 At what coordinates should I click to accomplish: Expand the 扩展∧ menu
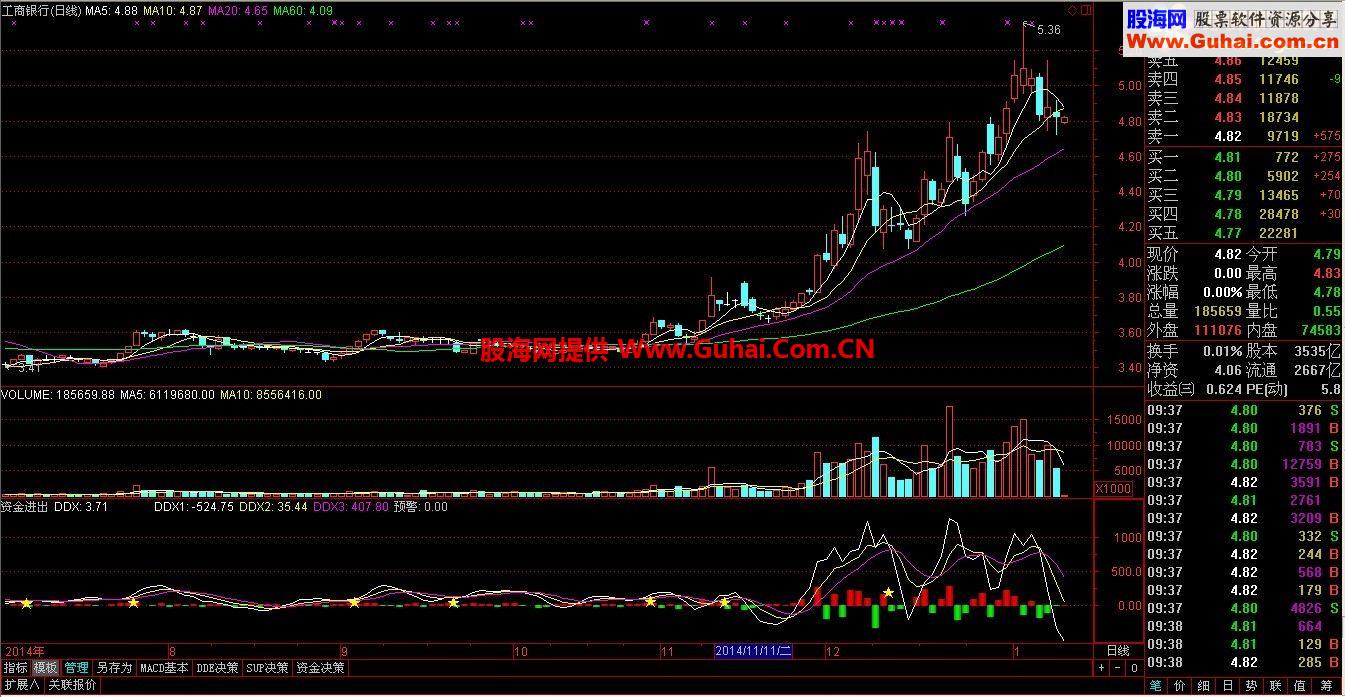click(21, 685)
